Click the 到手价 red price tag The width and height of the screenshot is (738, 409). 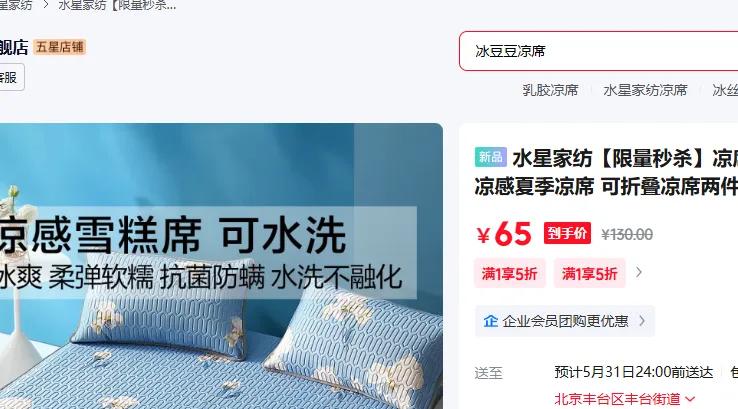point(567,233)
